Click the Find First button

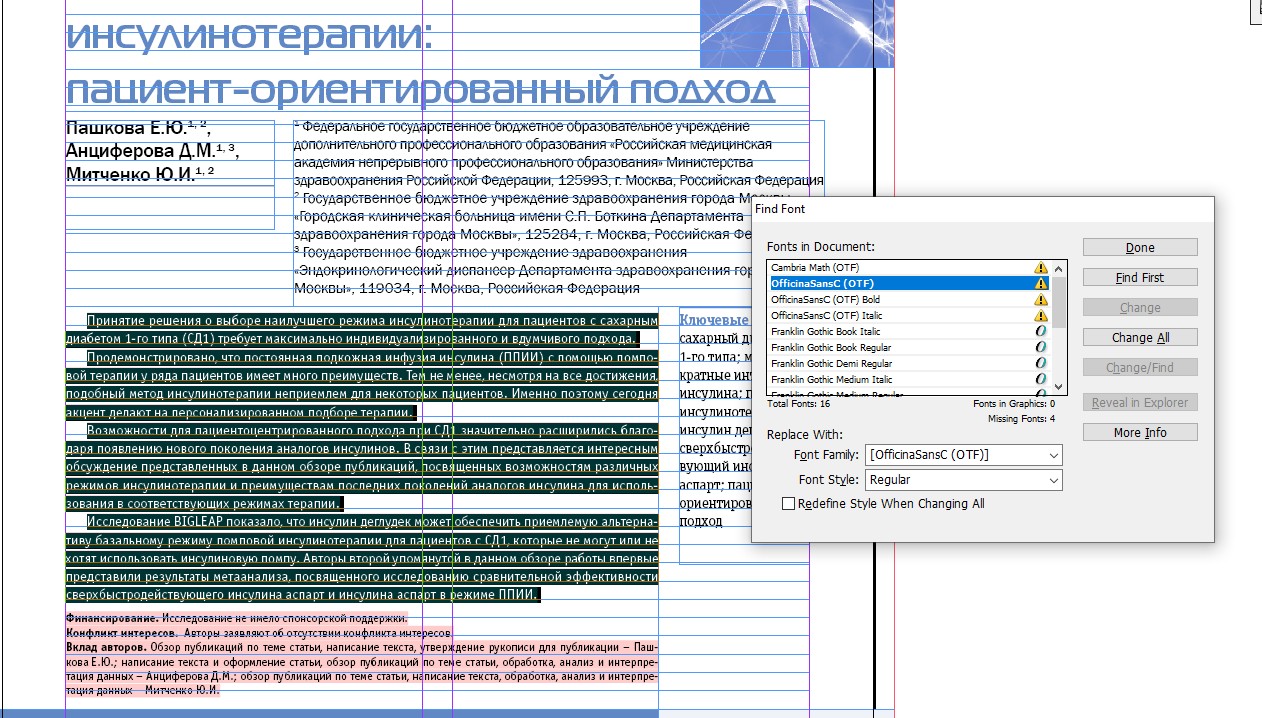(1139, 278)
